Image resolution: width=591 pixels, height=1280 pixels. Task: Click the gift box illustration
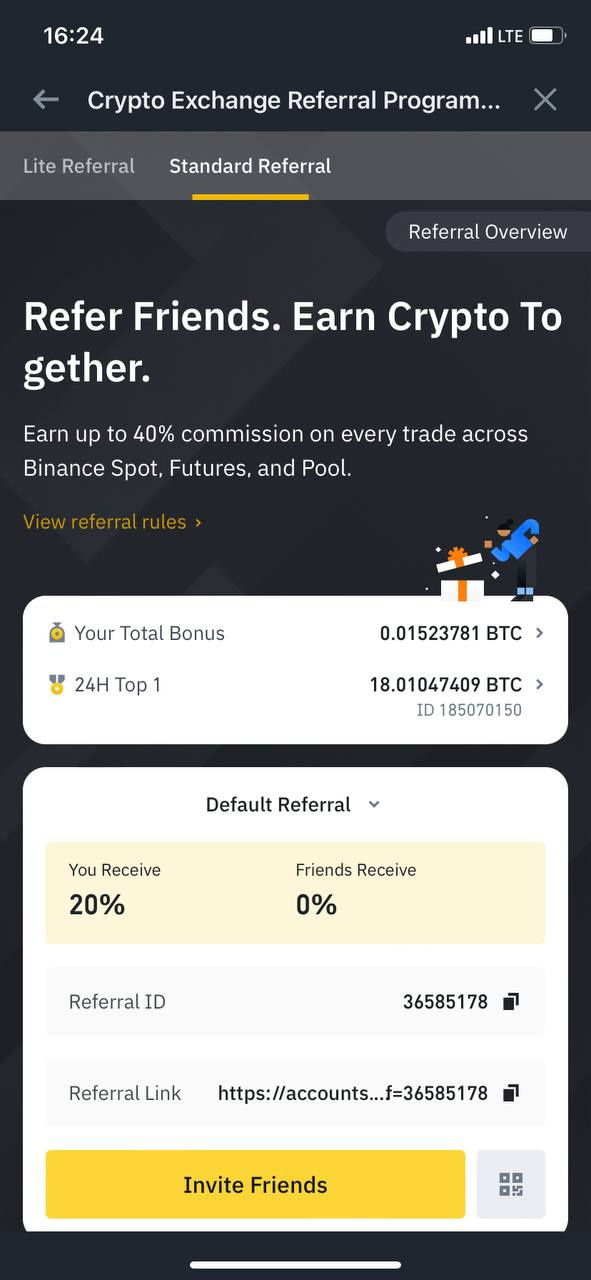pos(459,575)
